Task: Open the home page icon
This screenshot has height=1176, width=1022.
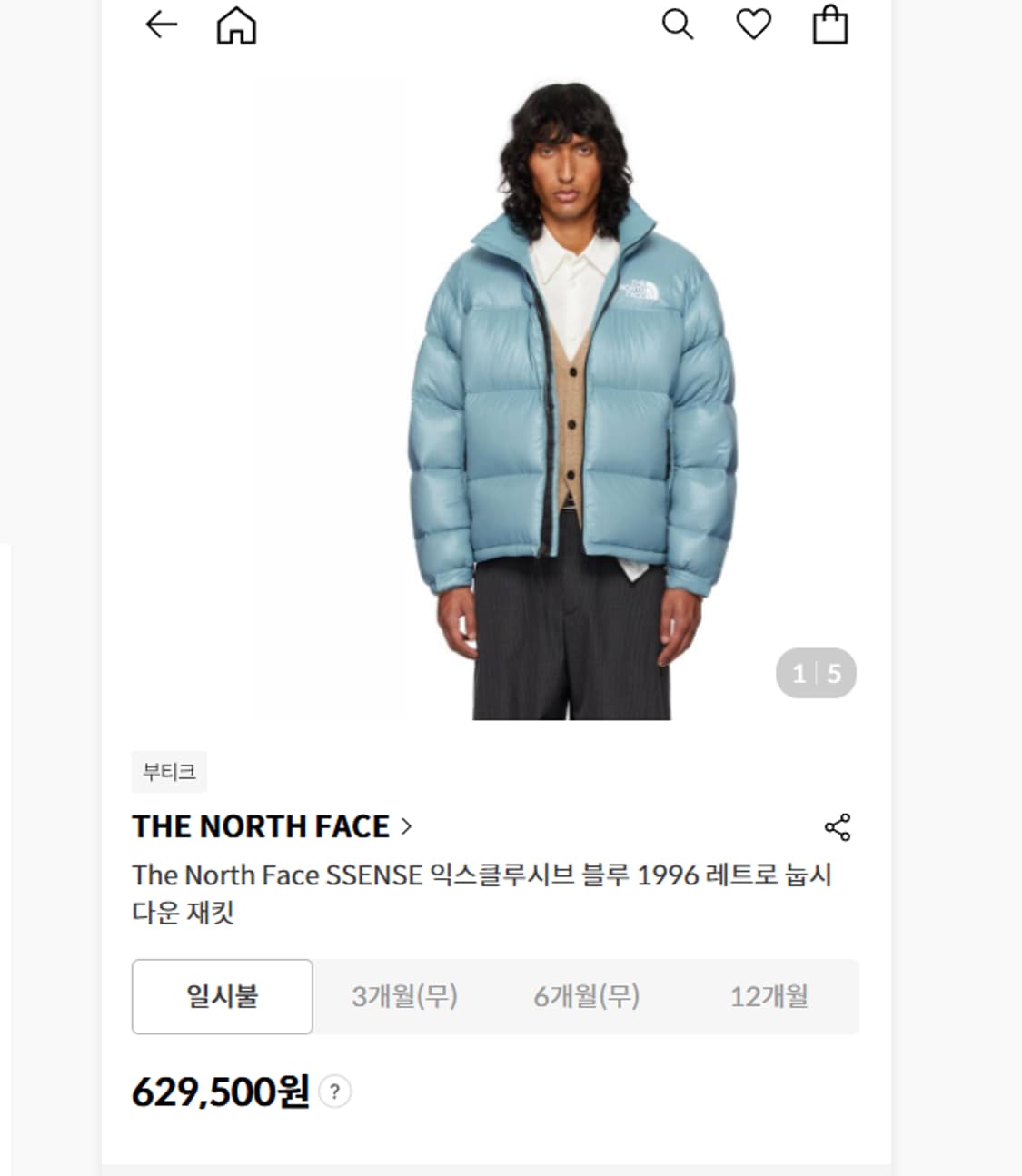Action: tap(236, 25)
